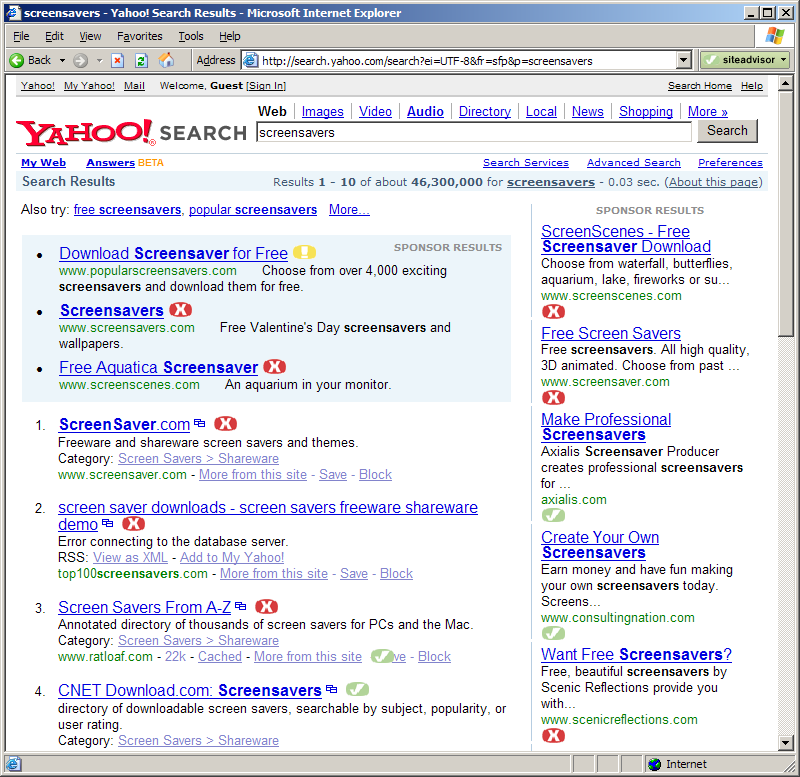Click the Forward arrow icon in toolbar
The image size is (800, 777).
(80, 61)
